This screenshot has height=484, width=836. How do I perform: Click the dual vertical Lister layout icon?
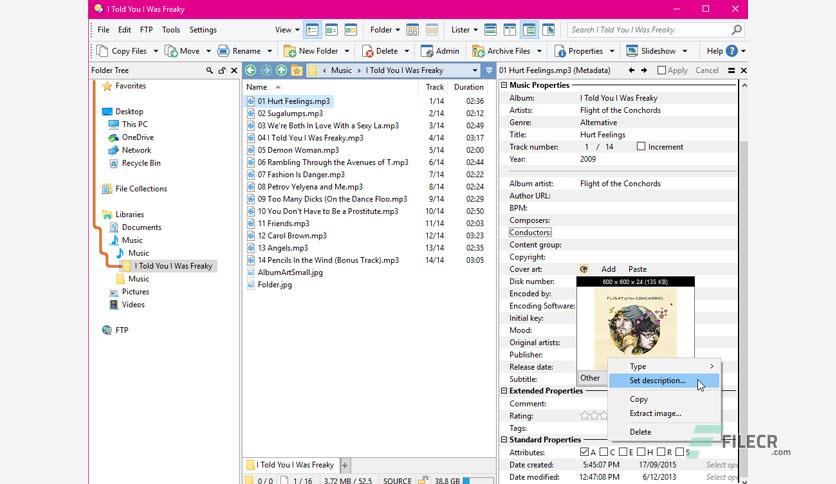(510, 30)
